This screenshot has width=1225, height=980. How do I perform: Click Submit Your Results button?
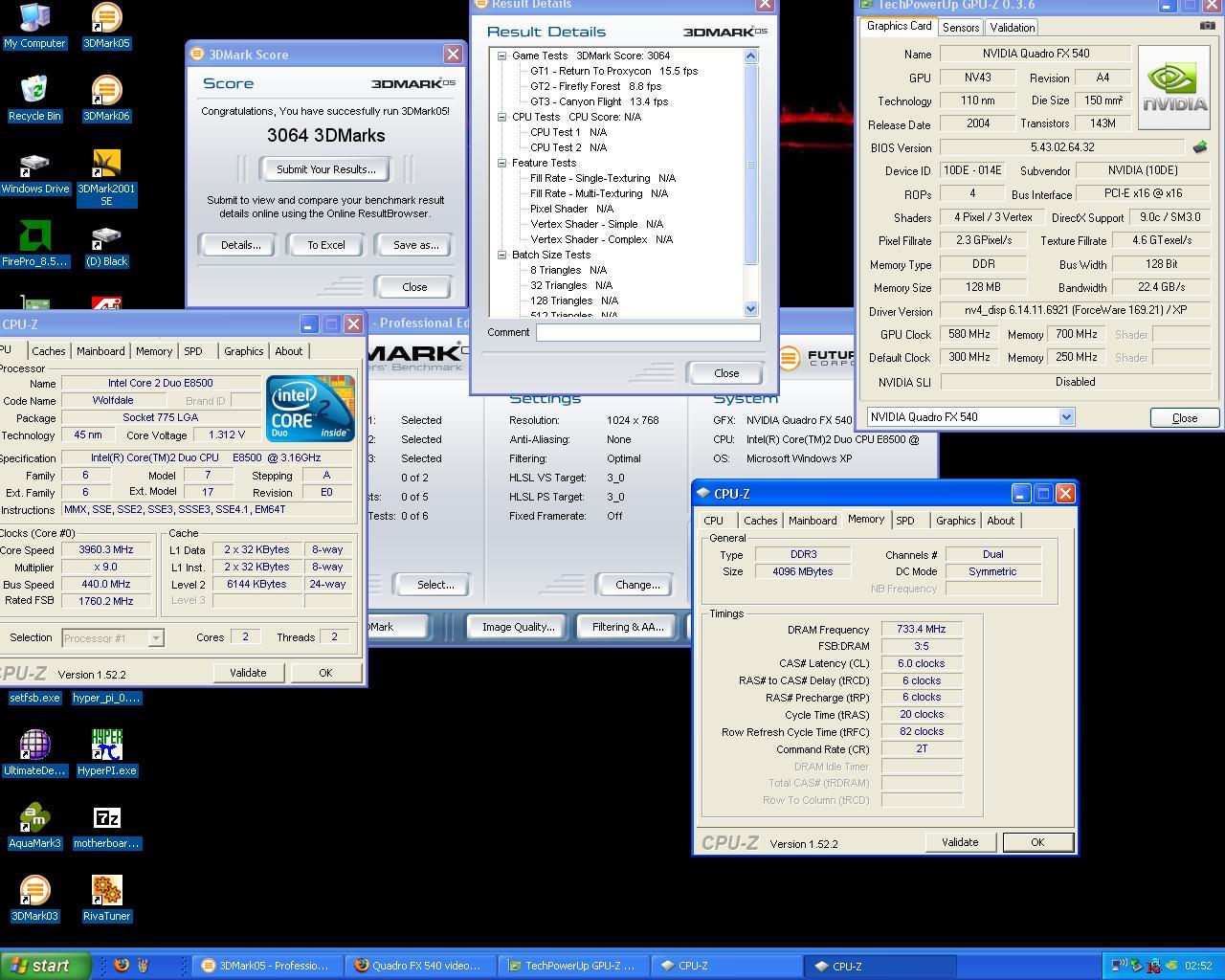(x=326, y=169)
